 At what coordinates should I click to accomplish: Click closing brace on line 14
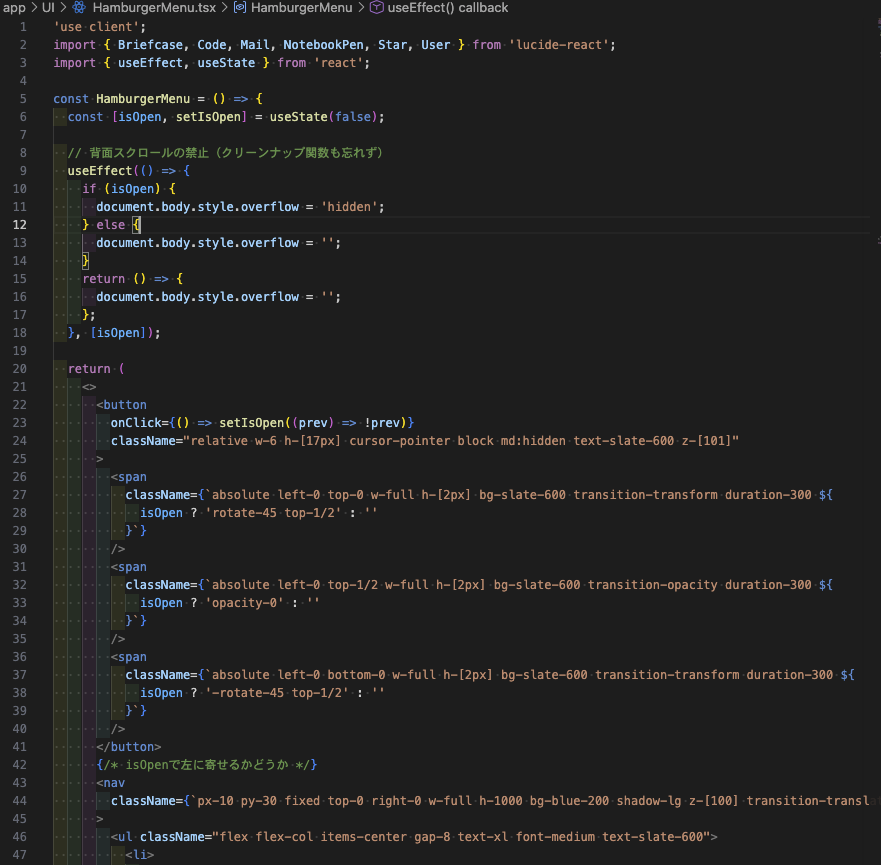coord(85,260)
